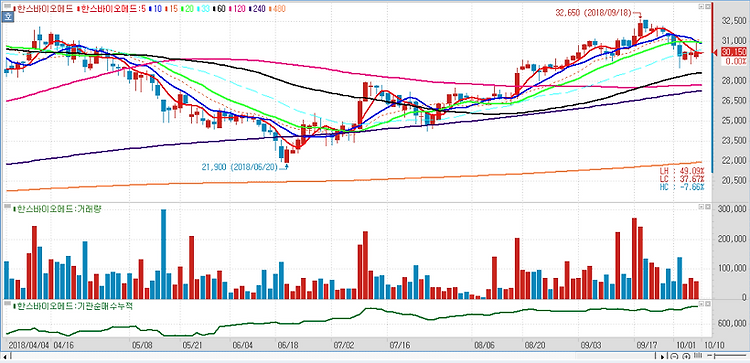Click the blue 호 badge icon
This screenshot has height=363, width=750.
point(8,17)
